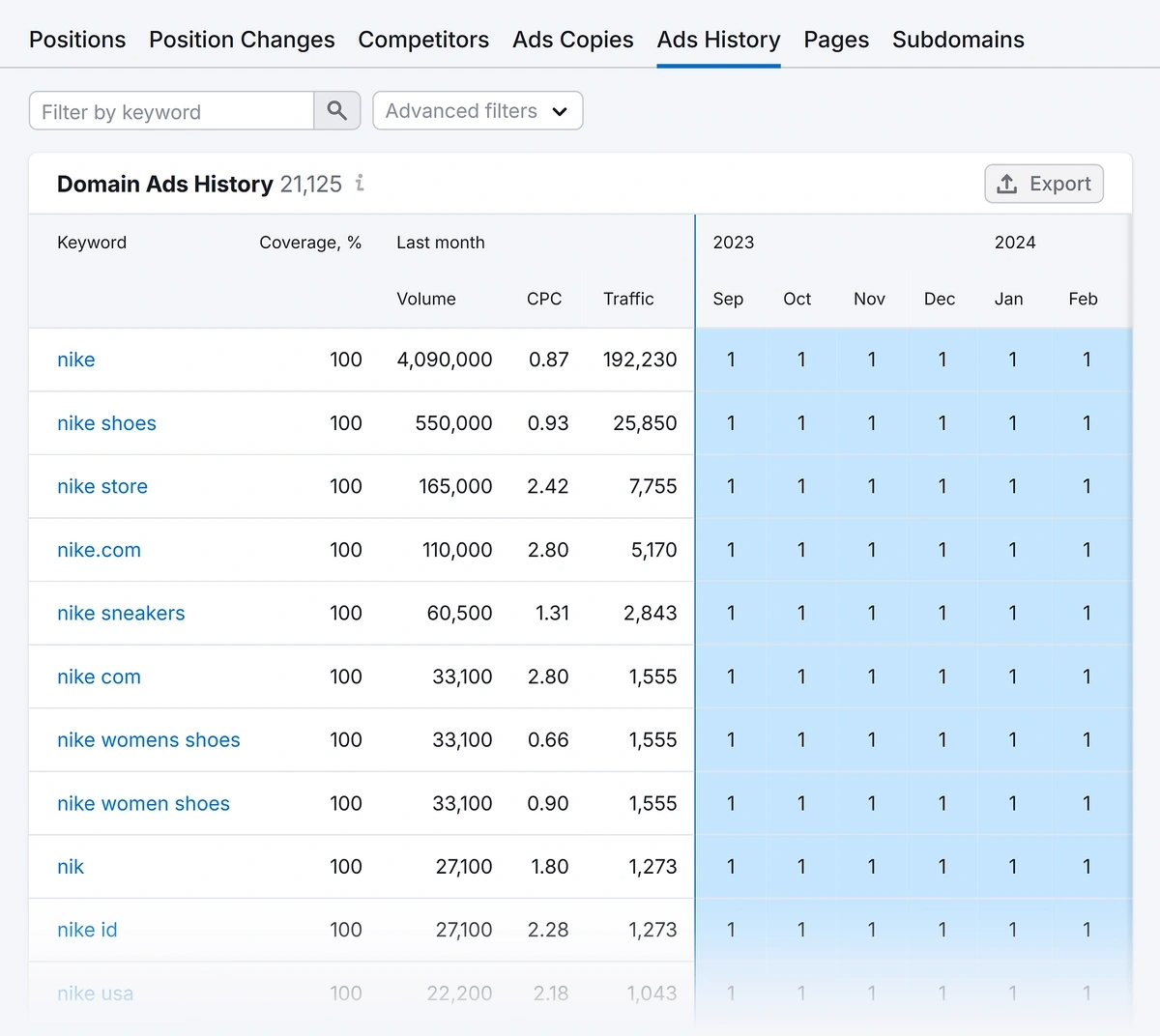Click the 'nike' keyword link
The image size is (1160, 1036).
(x=76, y=359)
